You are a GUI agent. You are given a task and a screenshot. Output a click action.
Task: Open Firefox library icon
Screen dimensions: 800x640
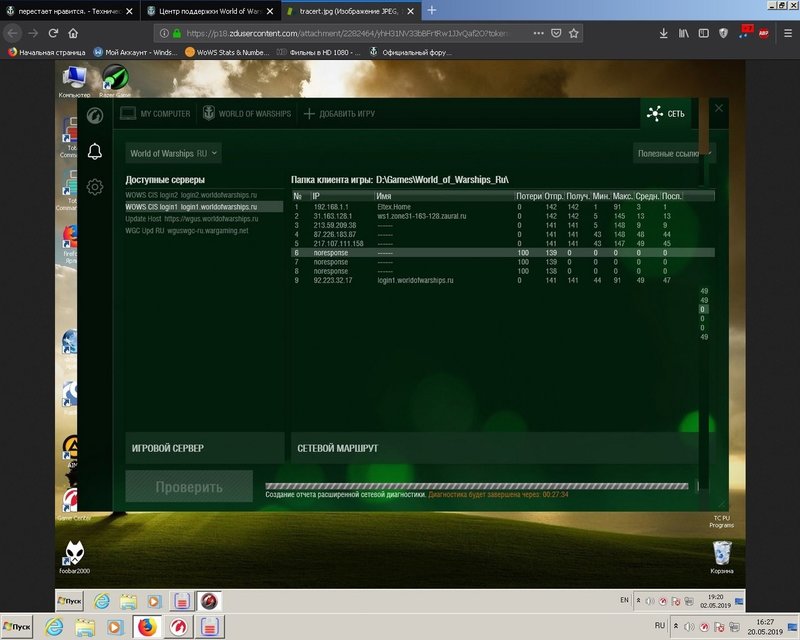(x=684, y=33)
